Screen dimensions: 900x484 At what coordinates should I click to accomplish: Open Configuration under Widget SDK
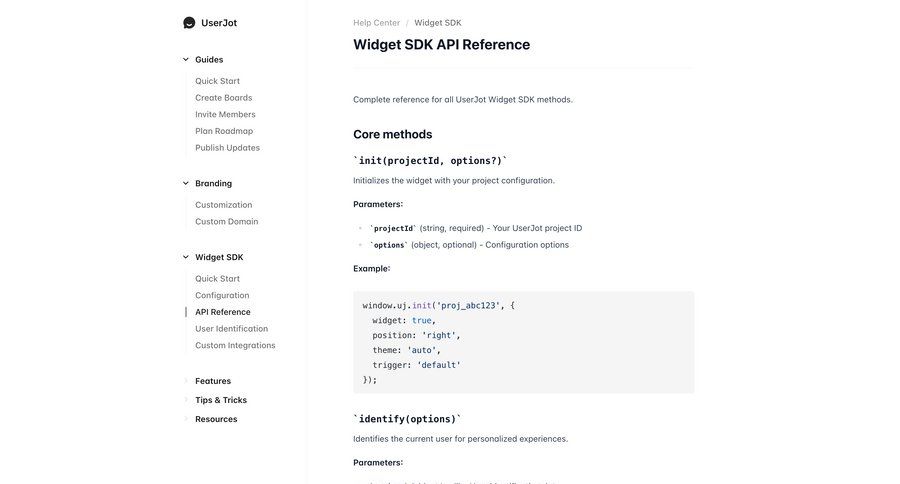(222, 296)
